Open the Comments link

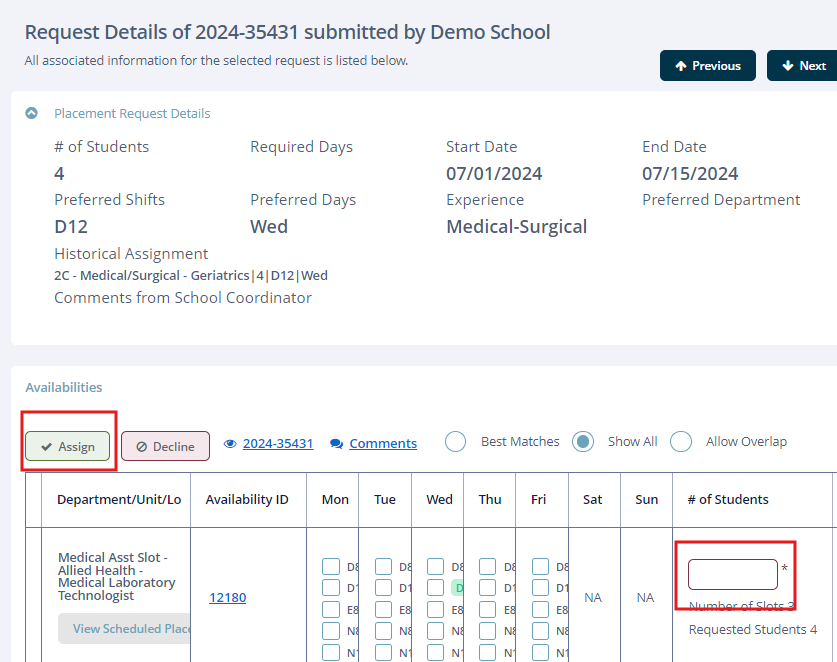pos(382,444)
